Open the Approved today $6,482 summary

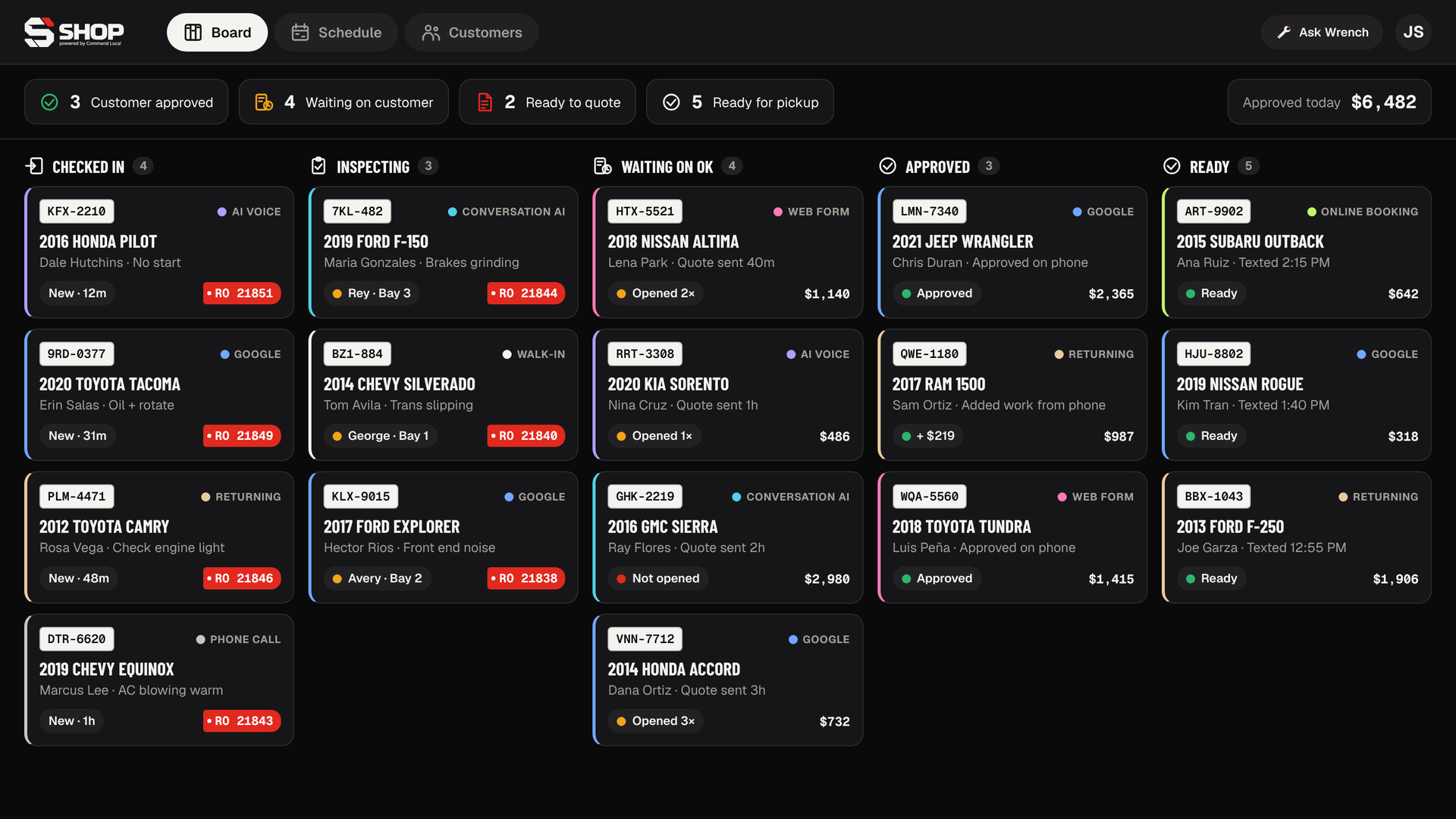pos(1329,102)
